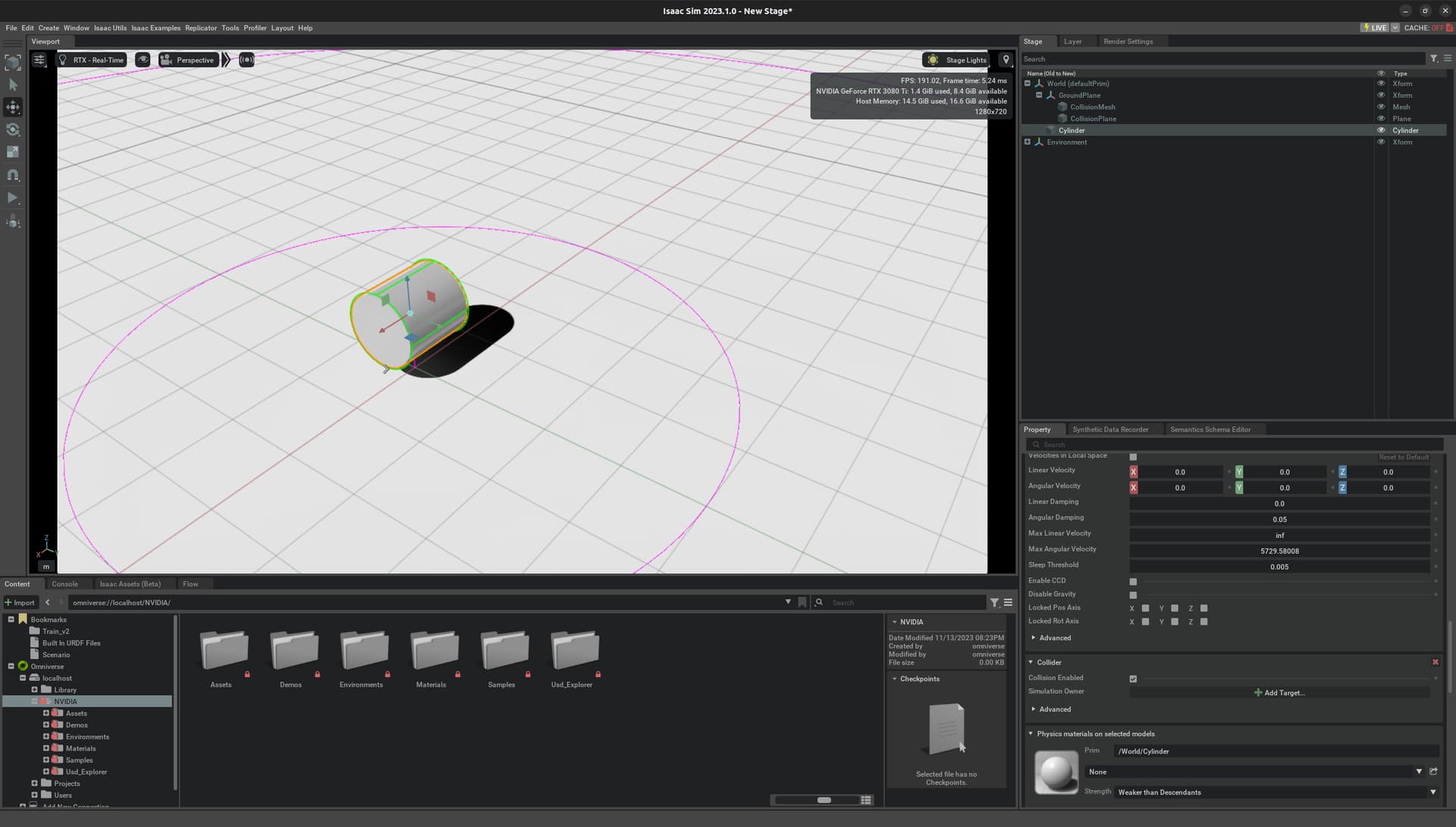Click the Add Target button

pos(1279,693)
